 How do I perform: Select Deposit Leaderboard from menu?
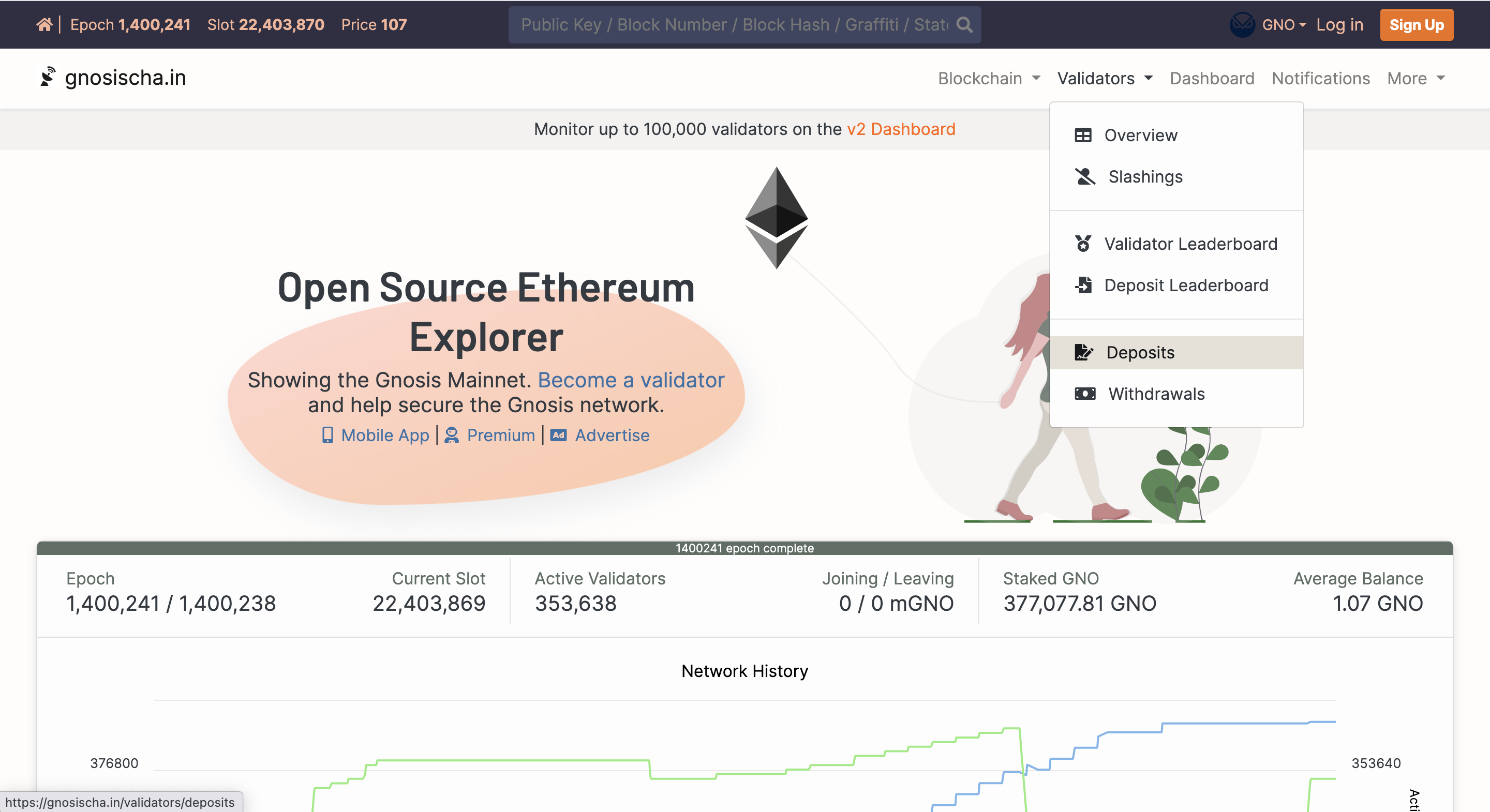pyautogui.click(x=1186, y=285)
